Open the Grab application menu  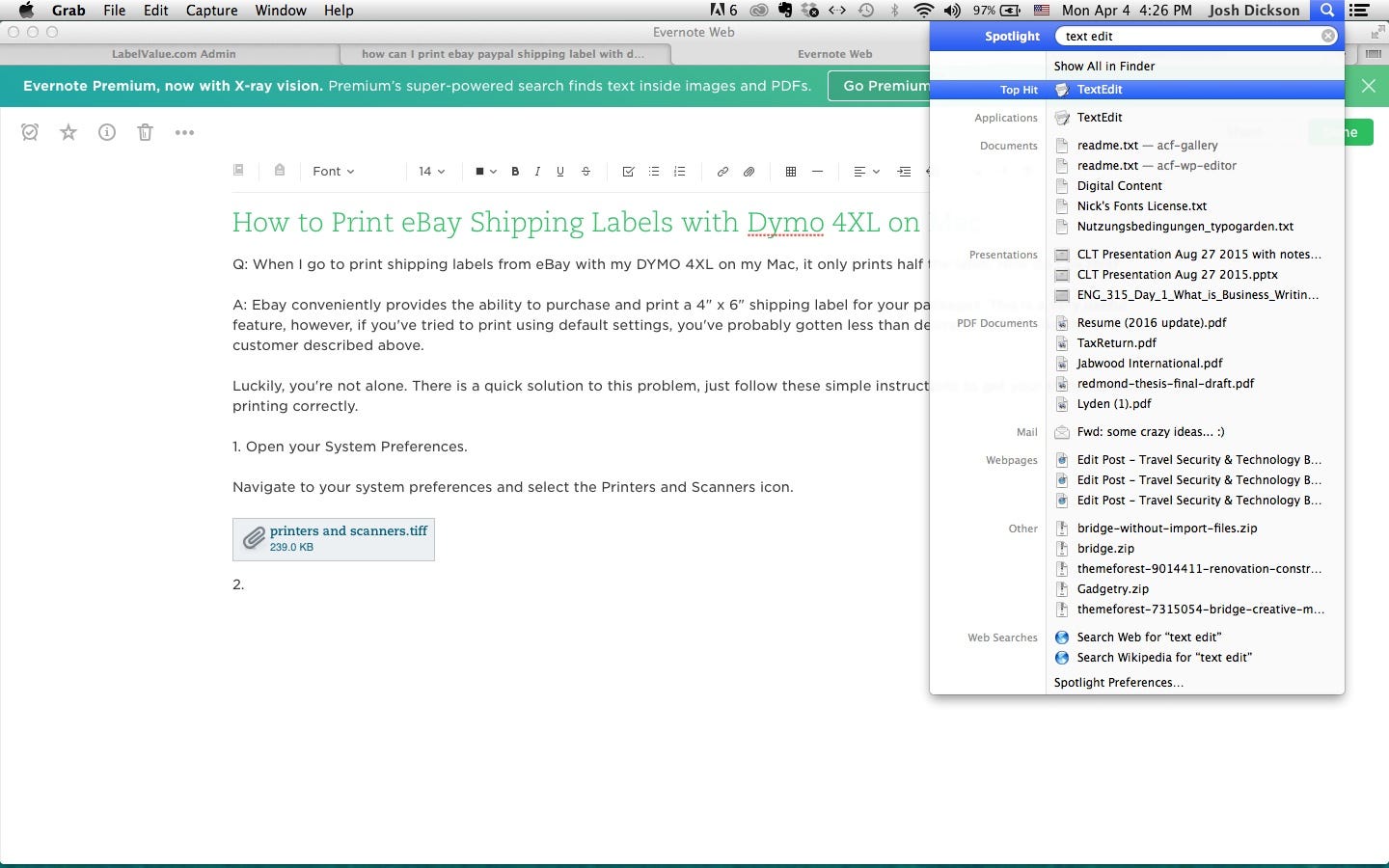68,11
